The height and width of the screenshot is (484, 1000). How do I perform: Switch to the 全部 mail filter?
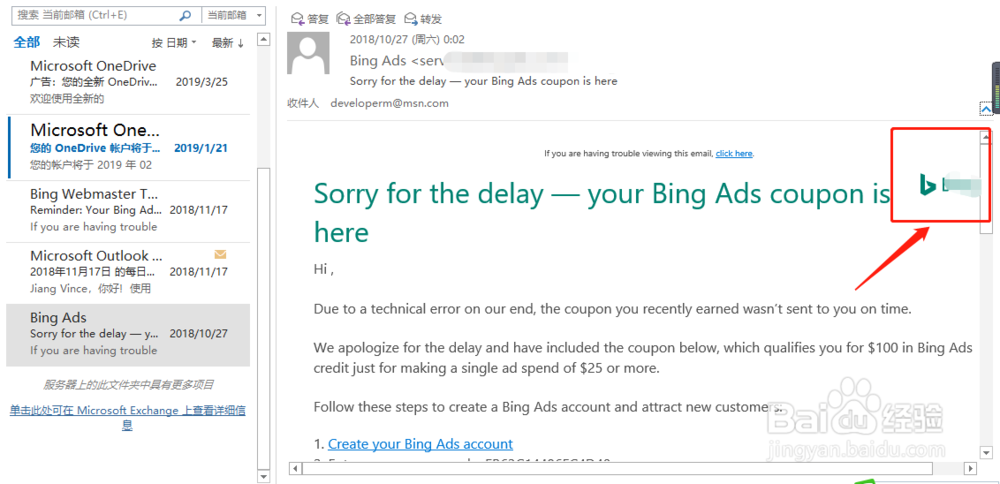tap(26, 42)
